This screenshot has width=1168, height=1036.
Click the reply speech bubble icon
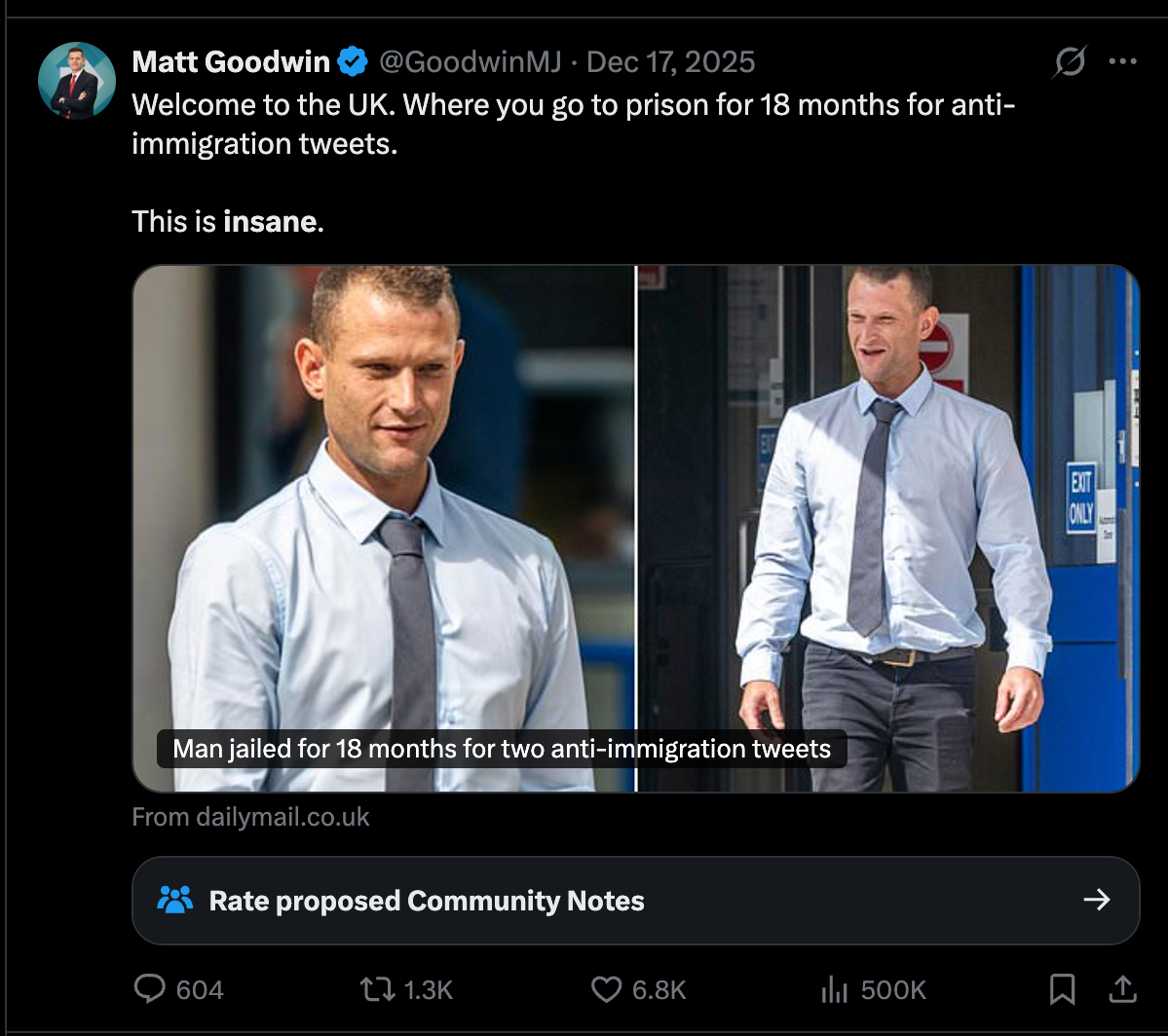(x=149, y=990)
